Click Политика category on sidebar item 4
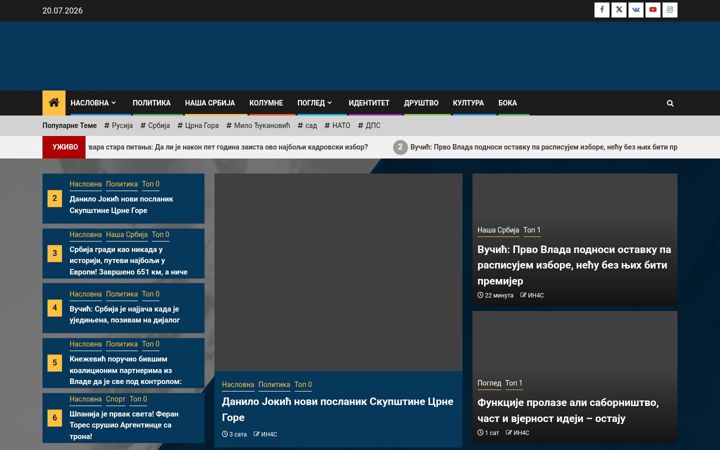 122,293
